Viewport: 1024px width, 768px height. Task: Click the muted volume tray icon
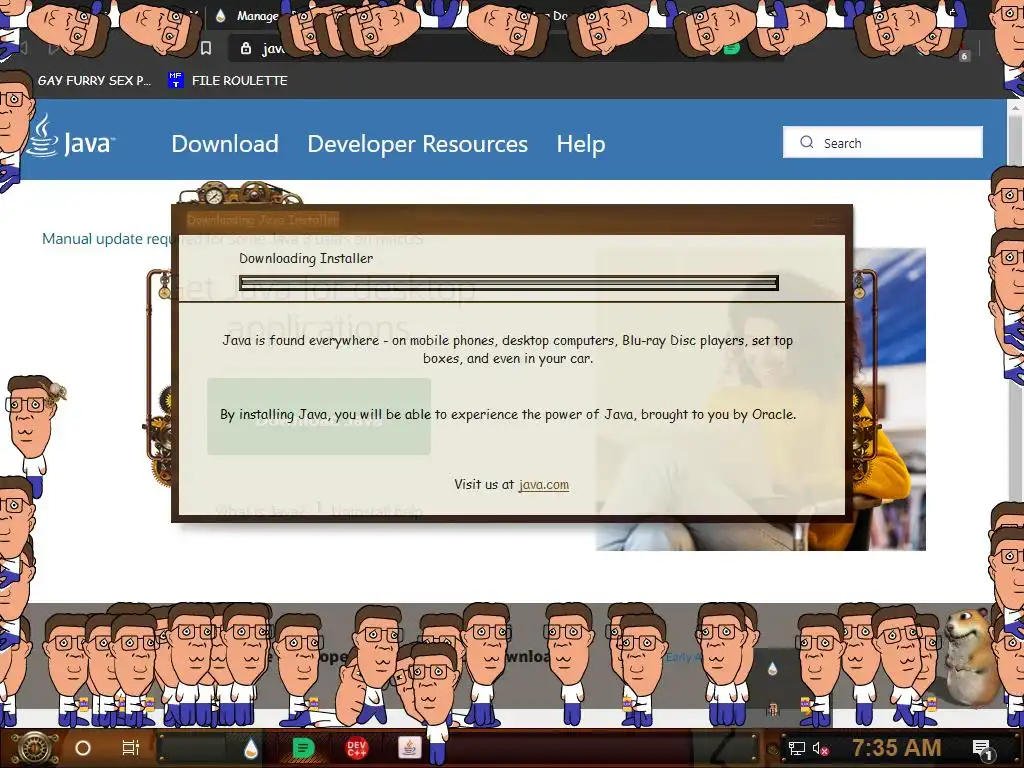(820, 748)
